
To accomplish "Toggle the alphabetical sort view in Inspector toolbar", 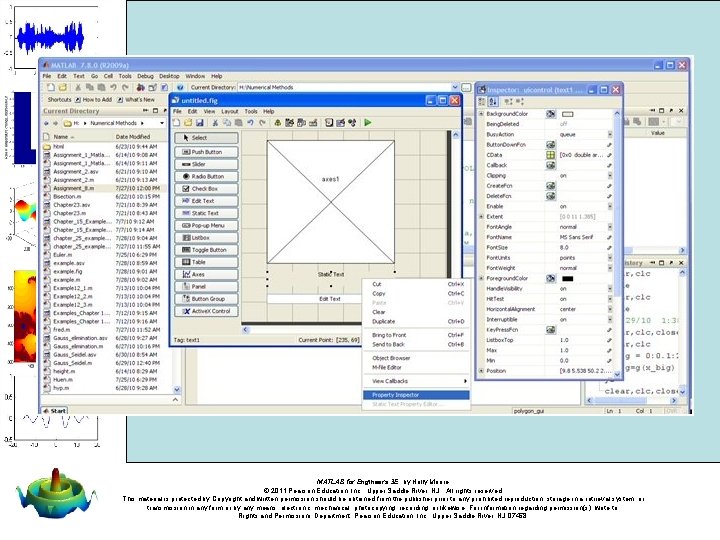I will coord(493,101).
